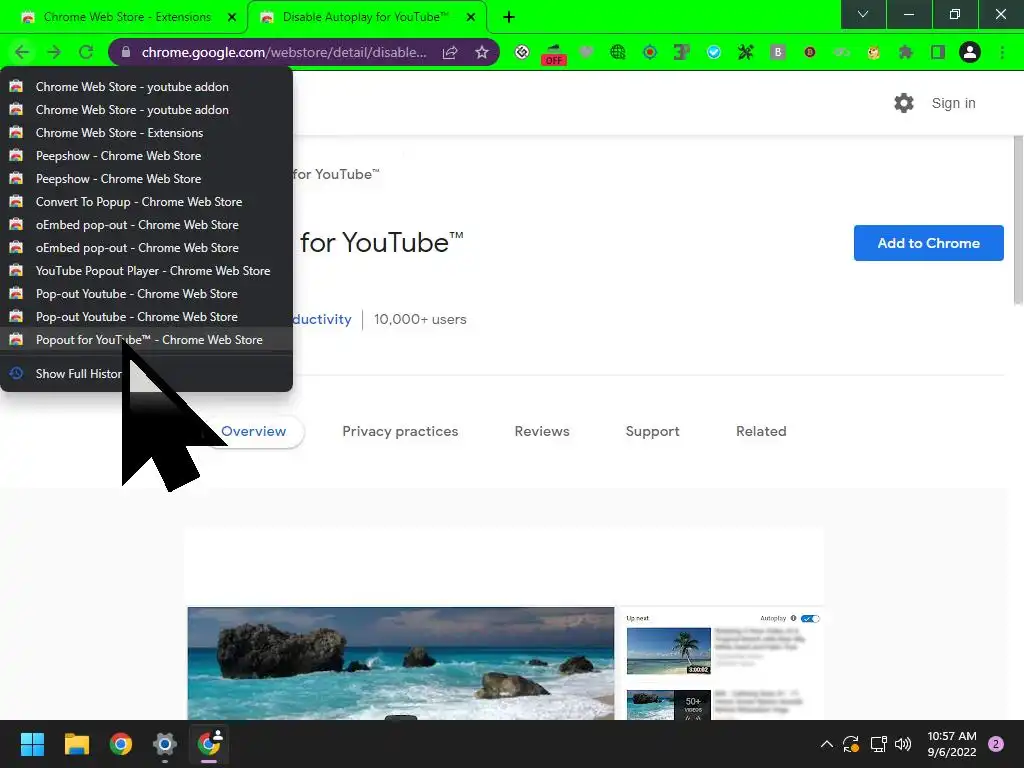
Task: Open the notification badge showing 2
Action: coord(996,744)
